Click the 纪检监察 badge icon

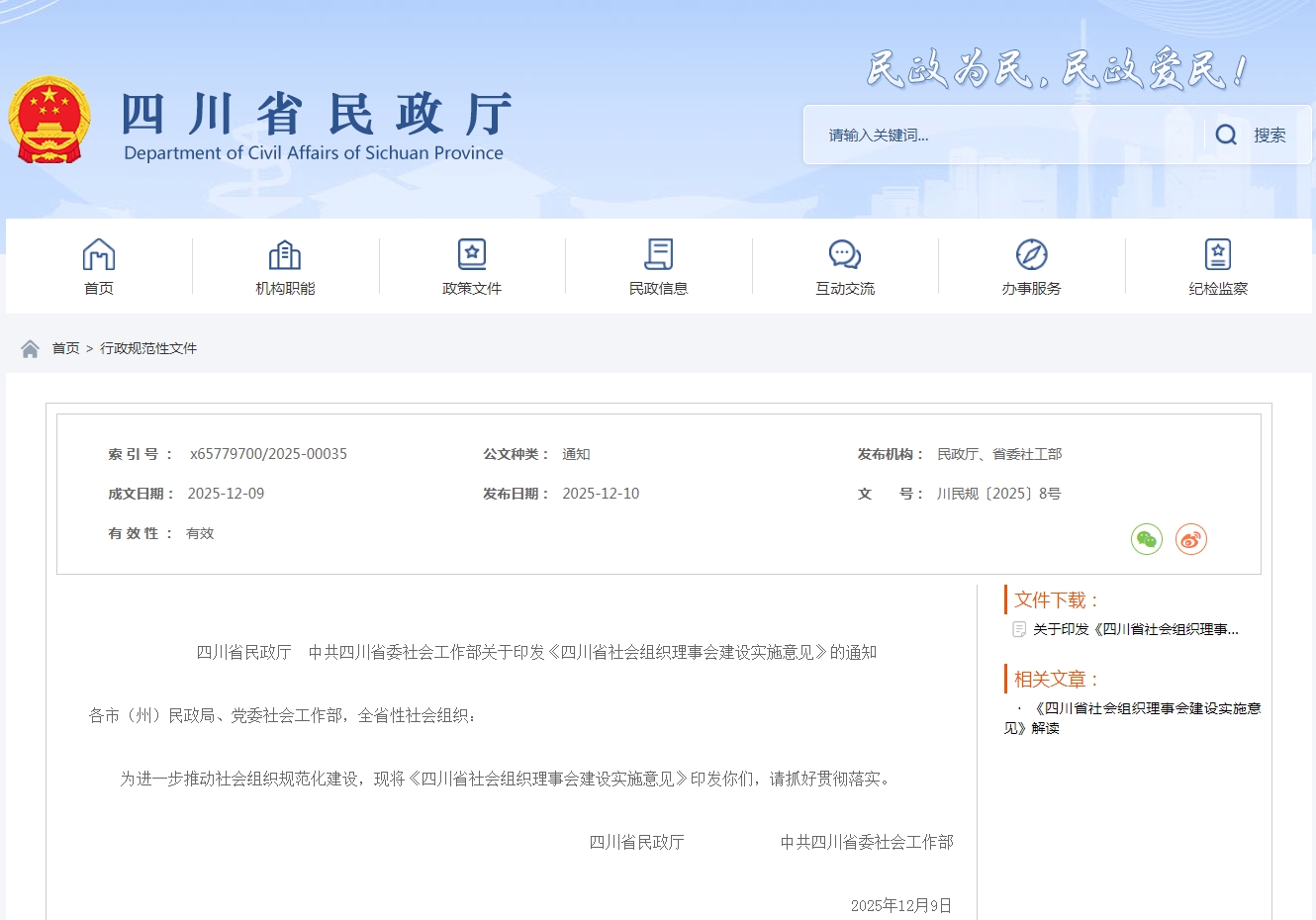coord(1218,254)
